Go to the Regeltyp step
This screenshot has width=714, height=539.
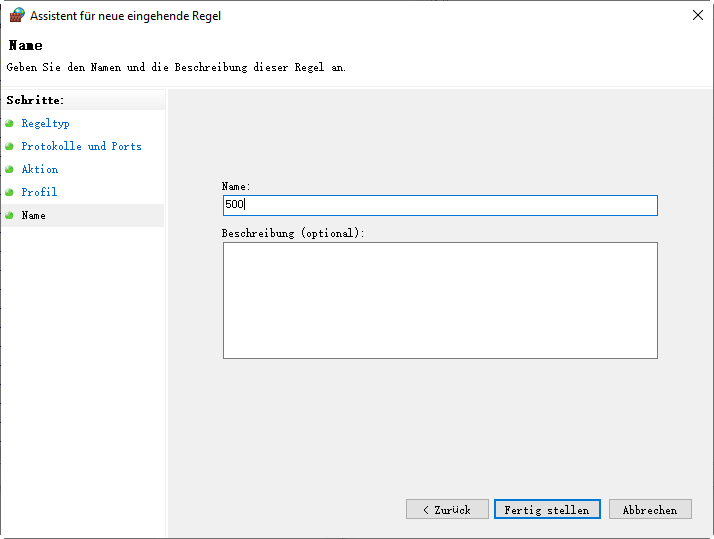(45, 124)
